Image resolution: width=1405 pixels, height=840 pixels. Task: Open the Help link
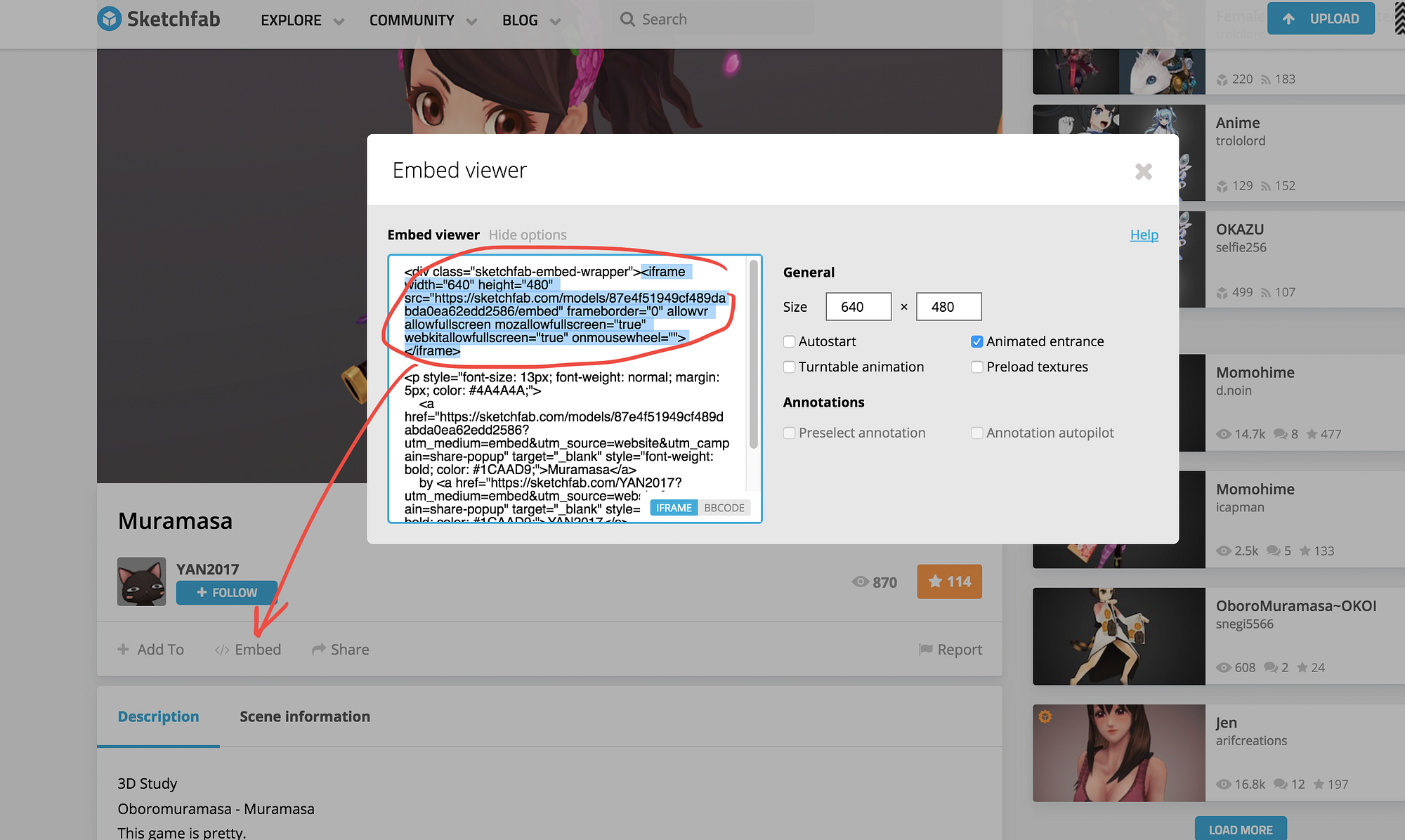pyautogui.click(x=1144, y=235)
